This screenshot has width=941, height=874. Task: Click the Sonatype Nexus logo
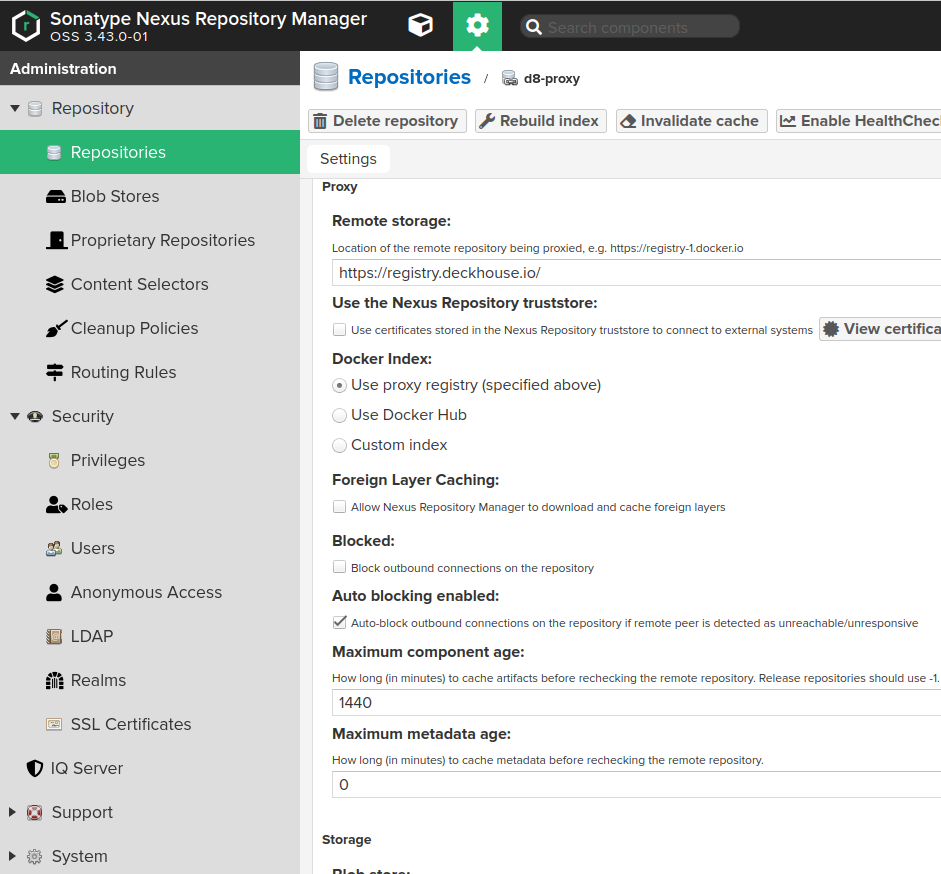[26, 25]
